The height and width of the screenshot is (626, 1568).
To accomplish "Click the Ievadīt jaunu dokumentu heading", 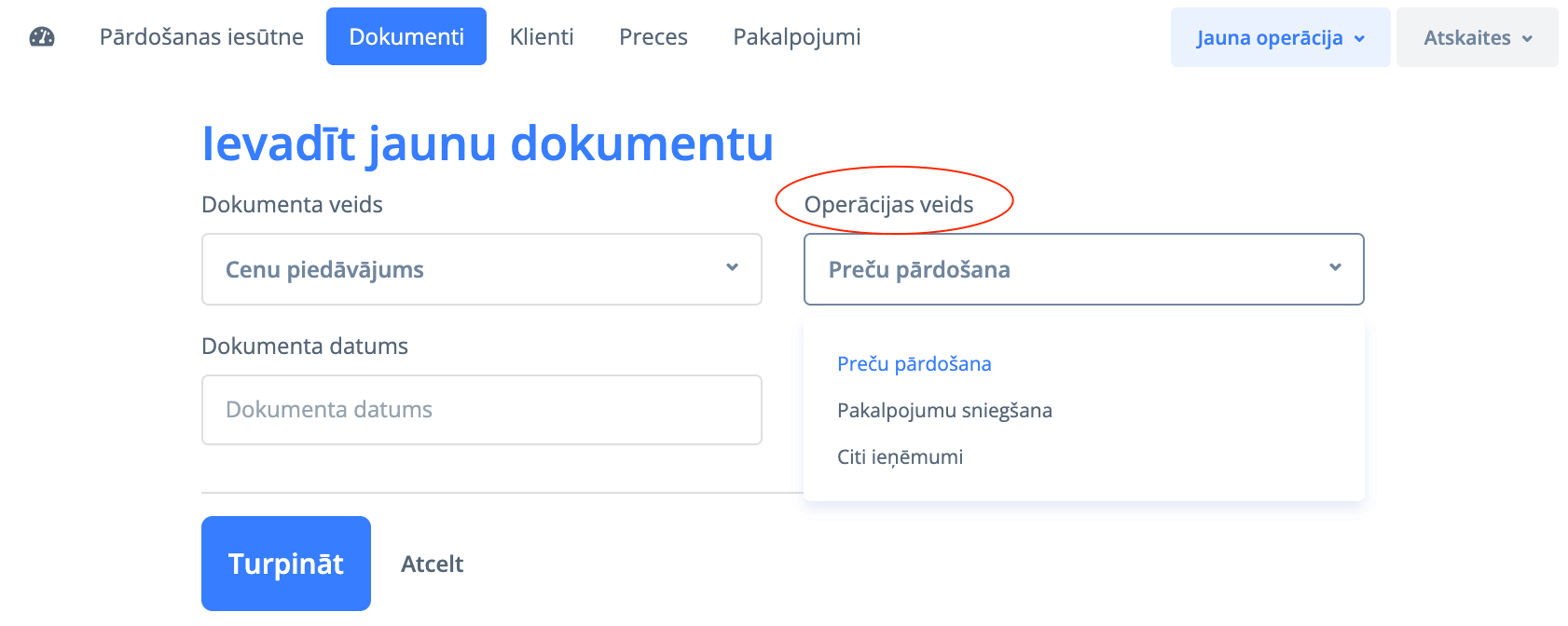I will pyautogui.click(x=488, y=143).
